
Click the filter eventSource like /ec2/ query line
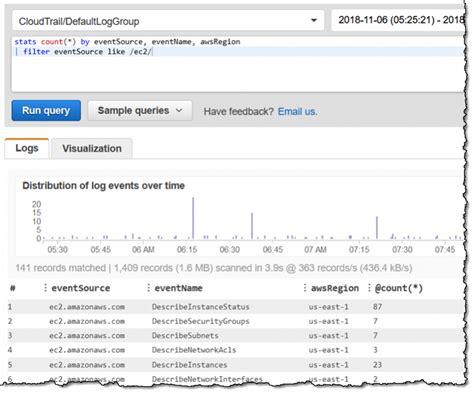tap(84, 52)
